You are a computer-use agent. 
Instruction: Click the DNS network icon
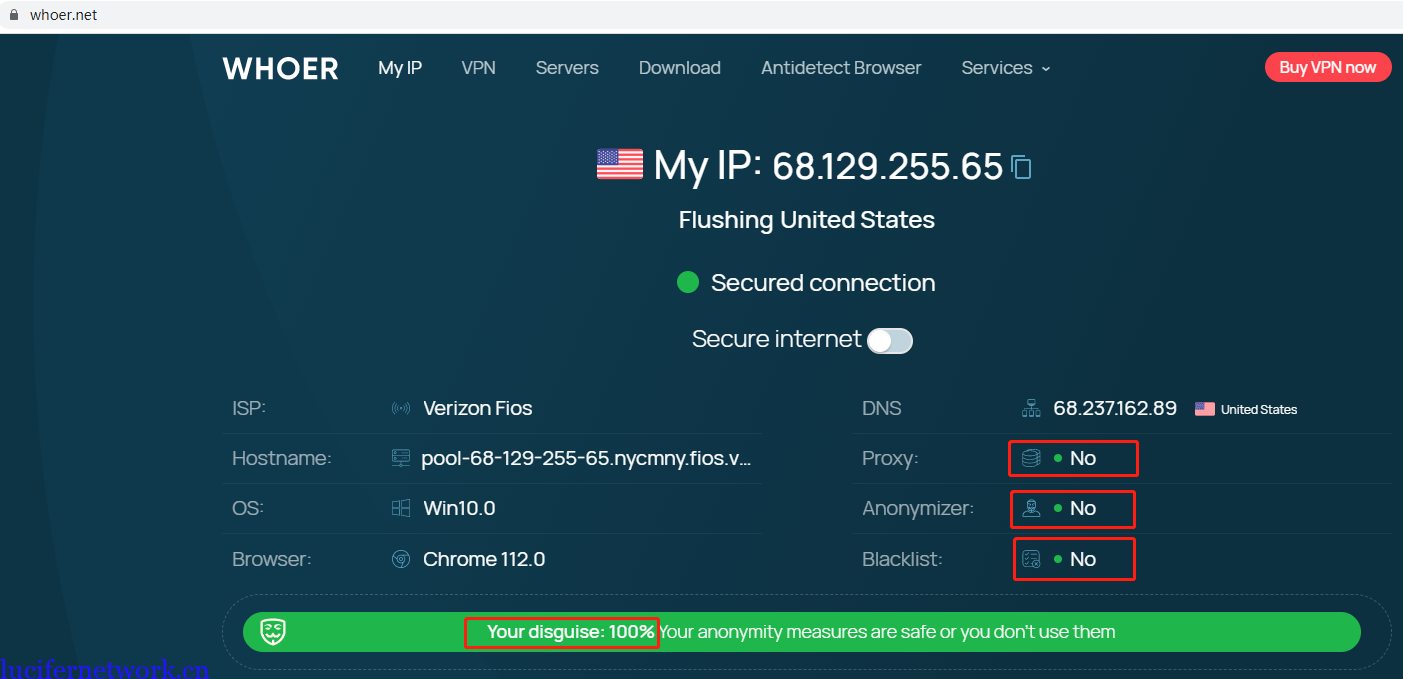point(1031,409)
